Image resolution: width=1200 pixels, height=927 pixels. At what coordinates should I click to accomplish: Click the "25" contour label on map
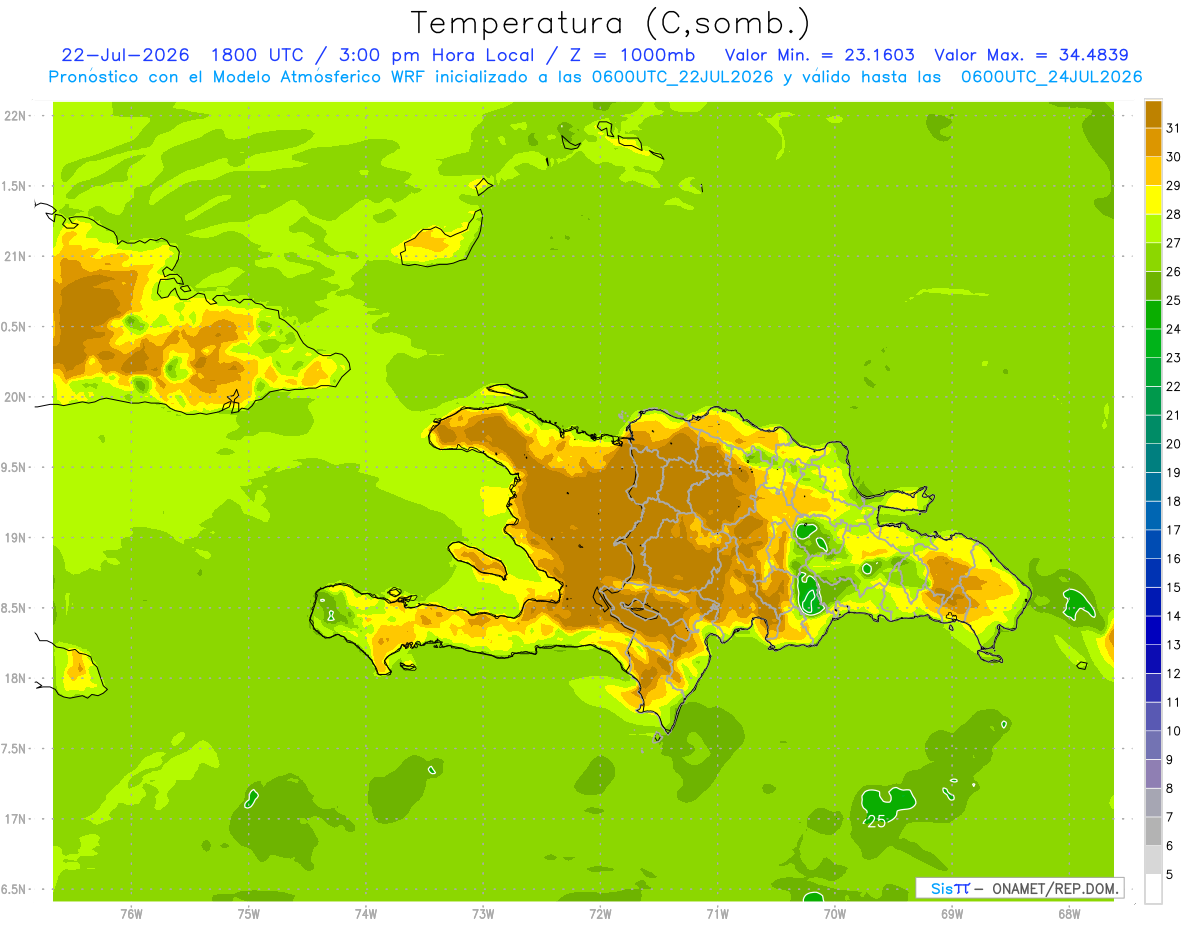[877, 822]
